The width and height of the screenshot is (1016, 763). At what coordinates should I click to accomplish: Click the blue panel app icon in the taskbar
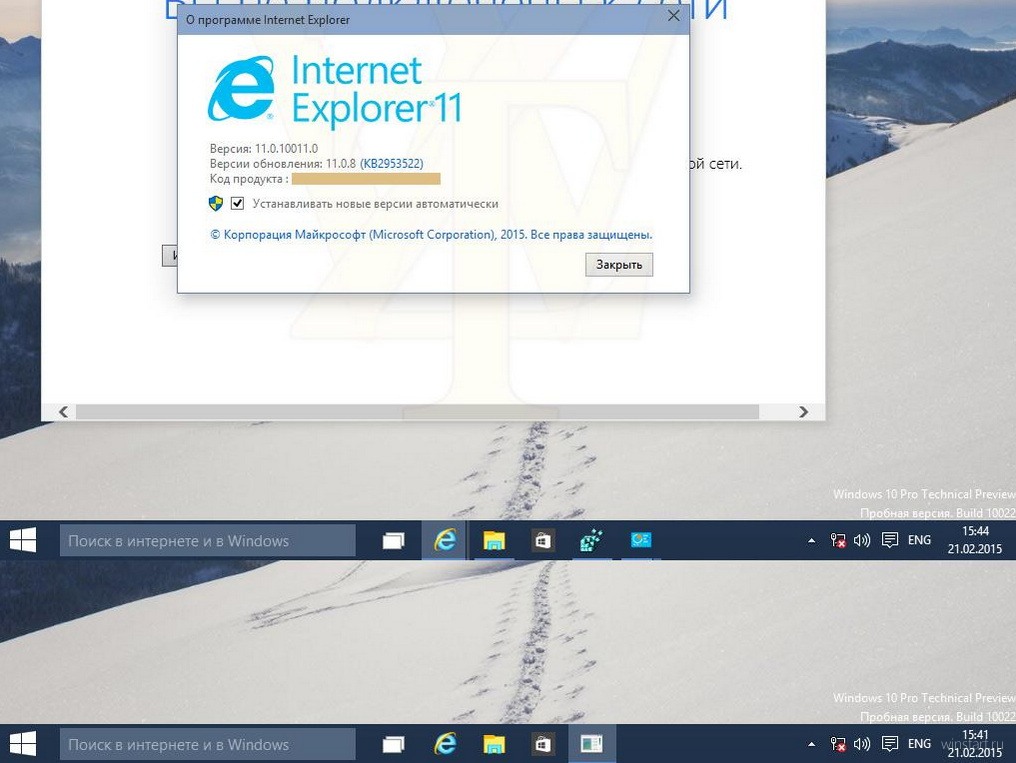[641, 540]
